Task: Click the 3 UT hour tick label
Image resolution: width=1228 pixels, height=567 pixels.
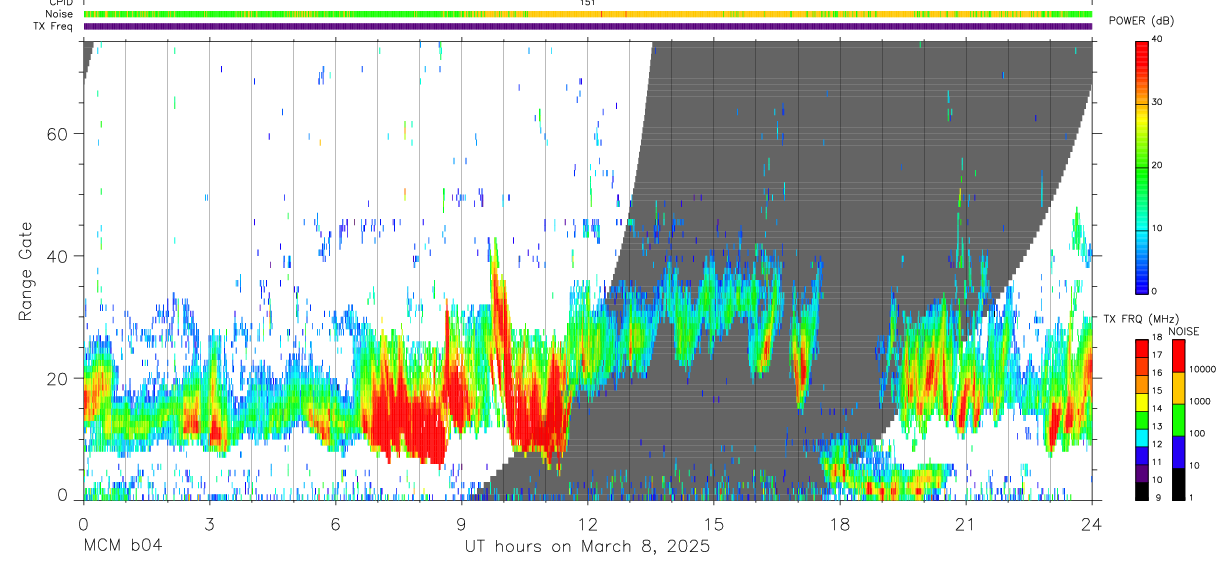Action: tap(209, 523)
